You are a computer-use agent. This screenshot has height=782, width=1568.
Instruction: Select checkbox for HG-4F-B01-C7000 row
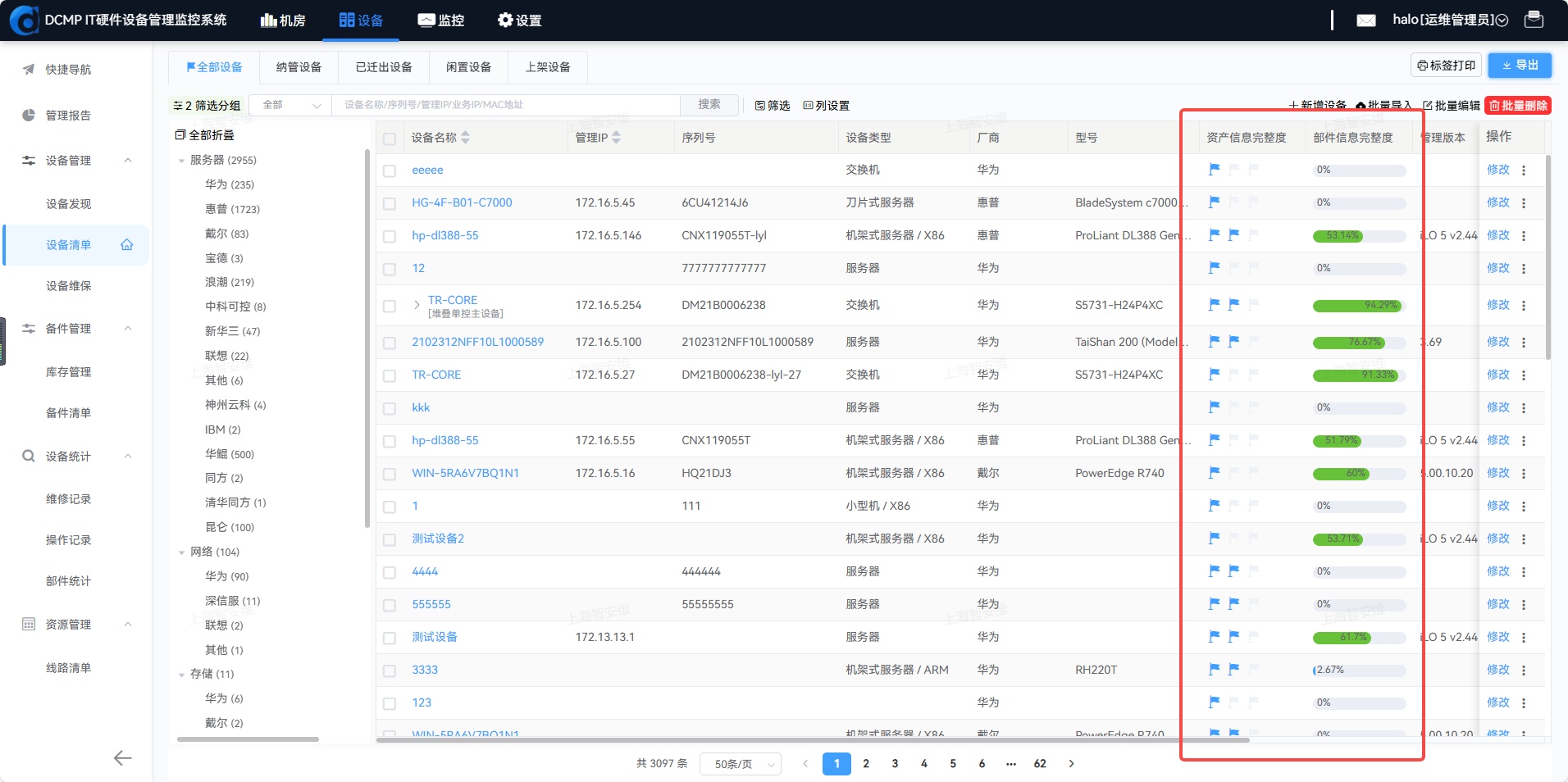pos(390,204)
